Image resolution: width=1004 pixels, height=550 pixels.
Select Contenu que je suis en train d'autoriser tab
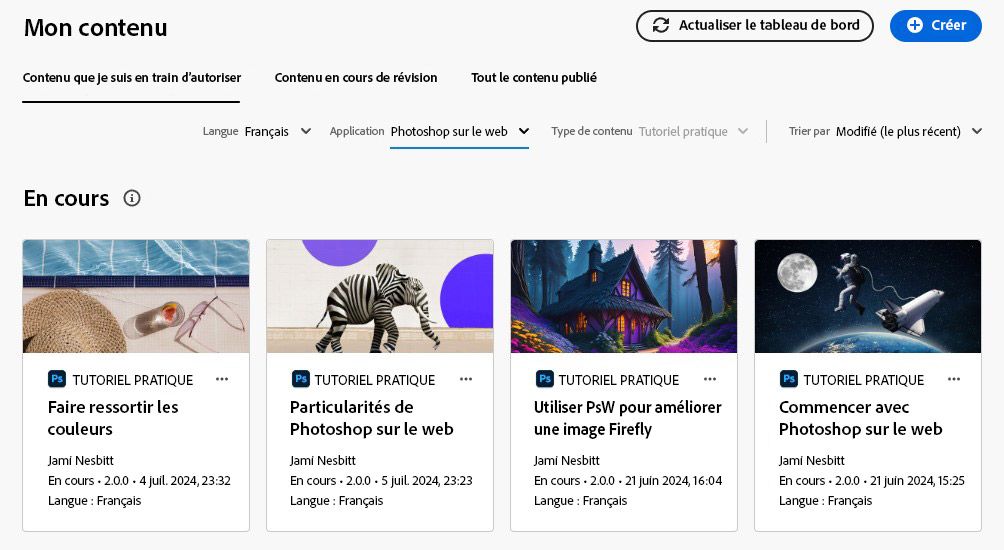click(x=132, y=78)
